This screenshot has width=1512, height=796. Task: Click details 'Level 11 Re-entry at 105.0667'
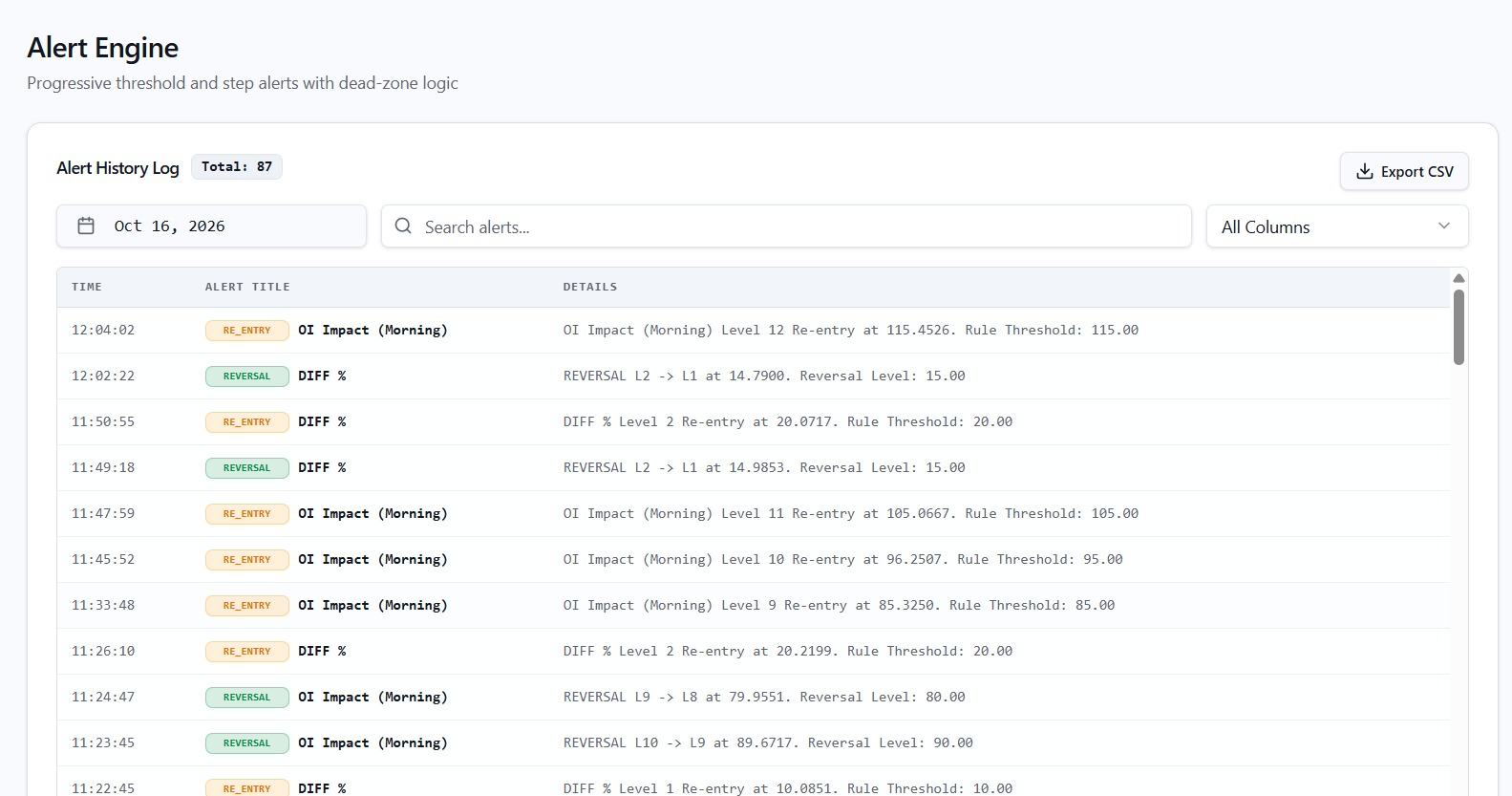tap(836, 514)
